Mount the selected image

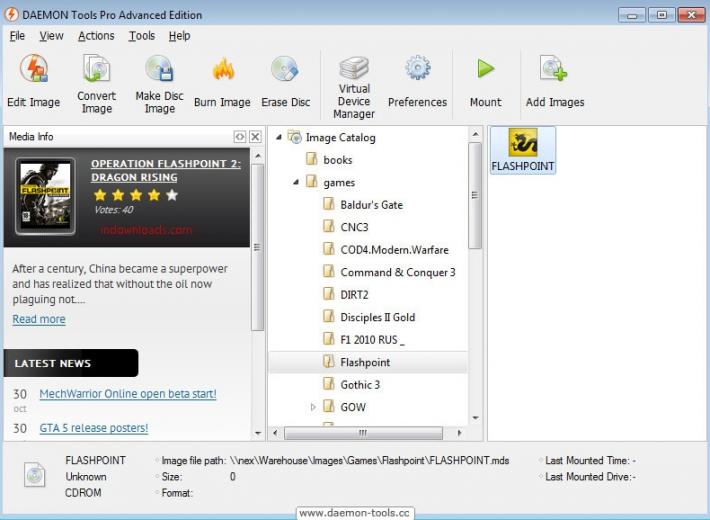click(x=485, y=81)
